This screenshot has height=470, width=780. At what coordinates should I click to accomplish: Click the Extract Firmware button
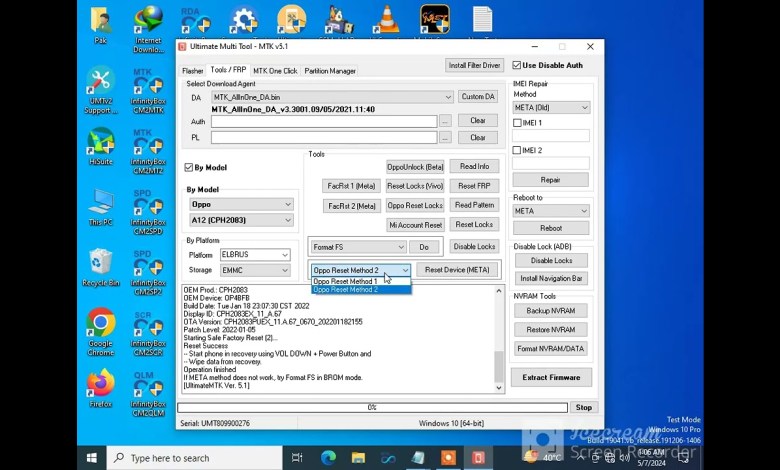point(551,377)
